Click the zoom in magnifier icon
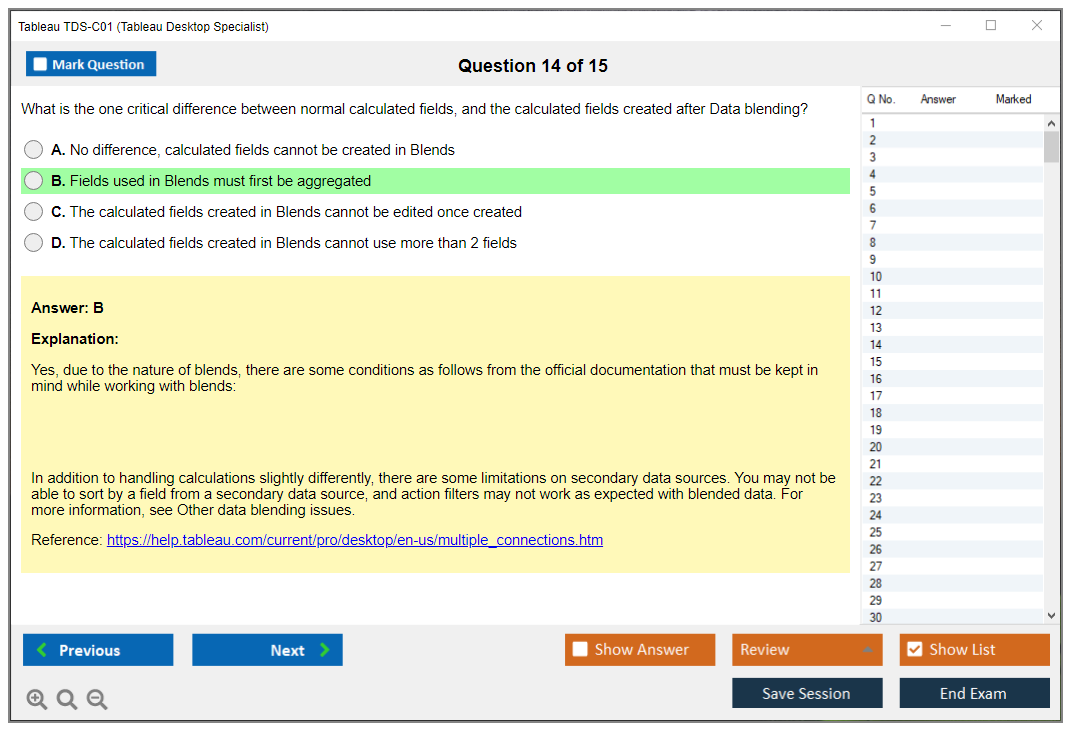This screenshot has width=1075, height=735. [x=37, y=699]
